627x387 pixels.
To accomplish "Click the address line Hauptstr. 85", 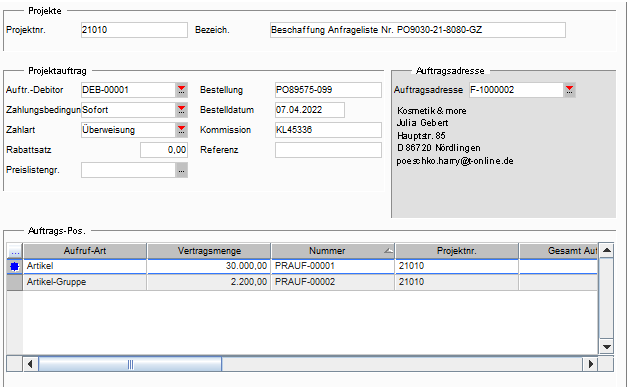I will [x=421, y=136].
